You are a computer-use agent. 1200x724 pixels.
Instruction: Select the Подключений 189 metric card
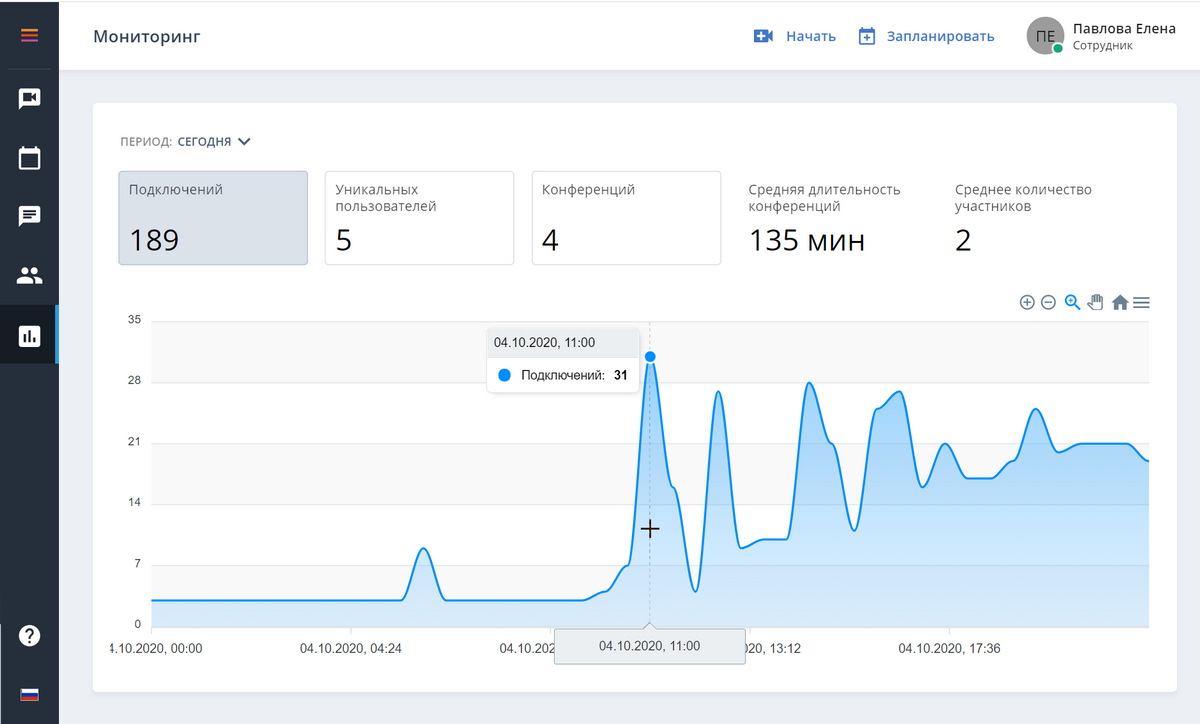click(213, 218)
